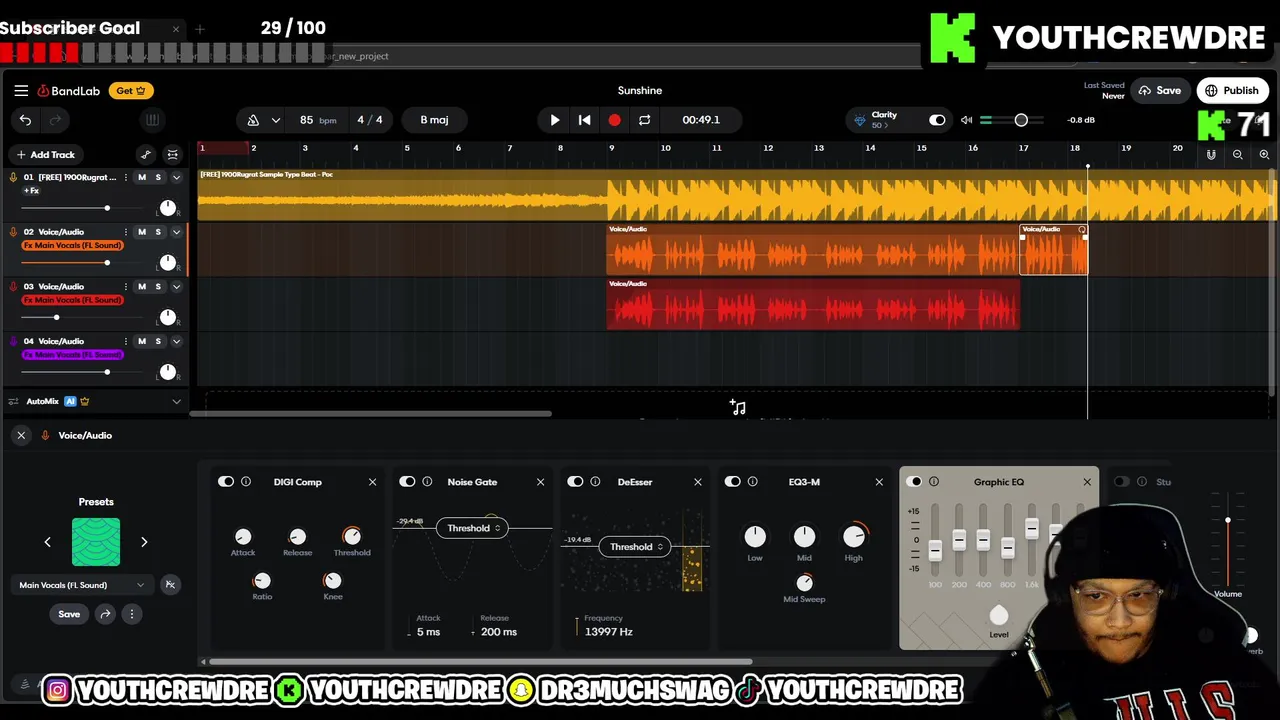
Task: Open the metronome settings dropdown arrow
Action: (275, 120)
